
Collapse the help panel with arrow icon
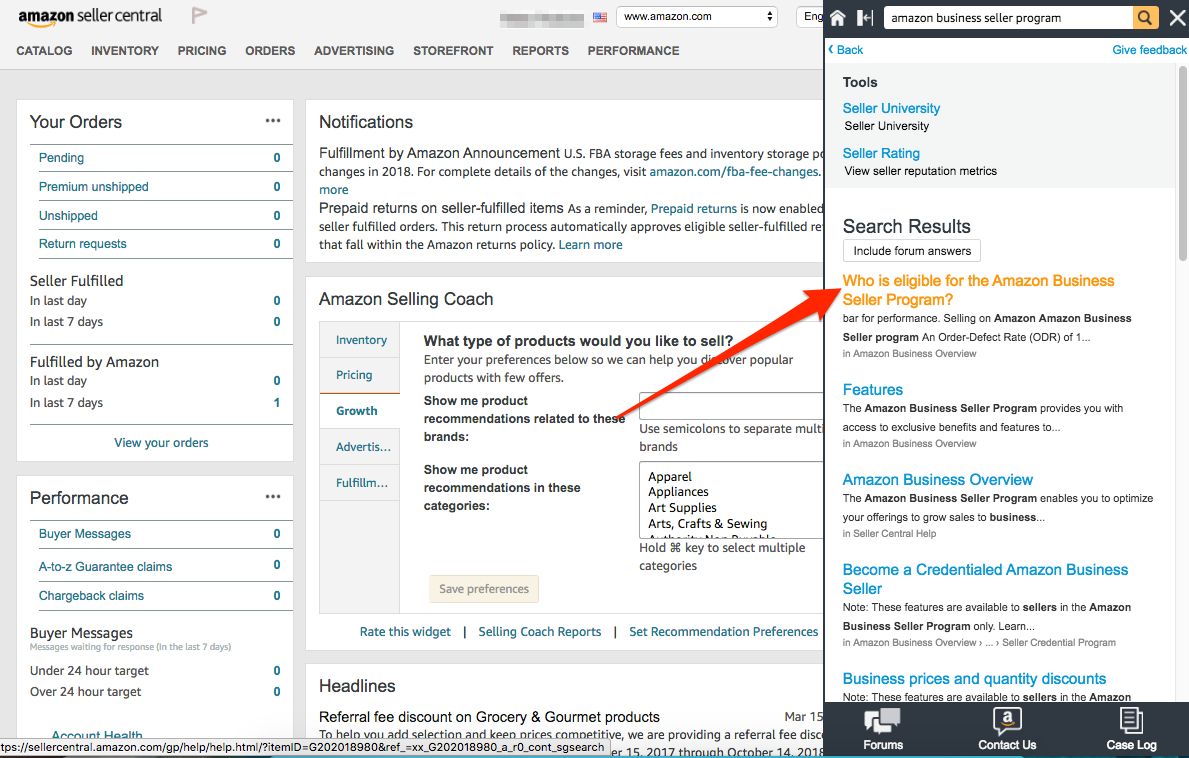[865, 17]
